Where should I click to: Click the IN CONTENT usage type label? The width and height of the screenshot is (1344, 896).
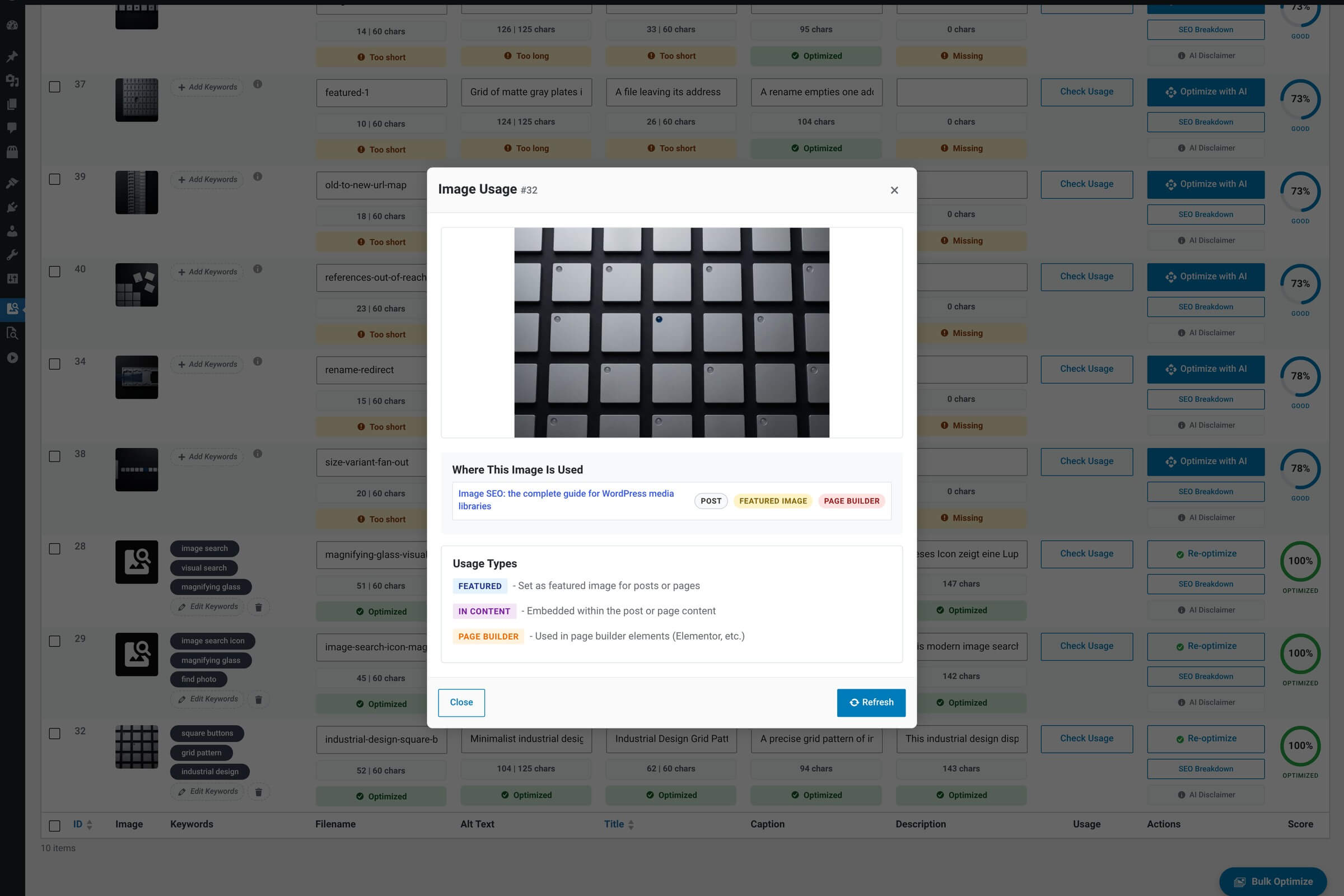pos(484,612)
